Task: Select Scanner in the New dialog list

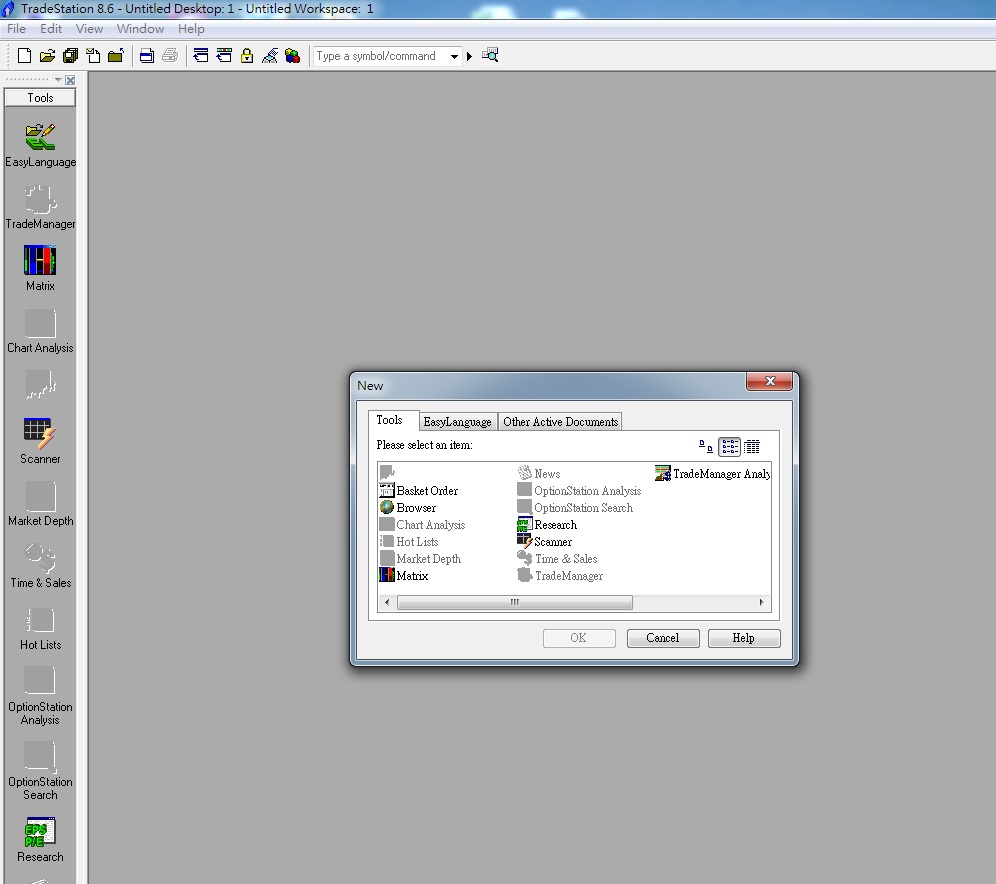Action: [x=544, y=542]
